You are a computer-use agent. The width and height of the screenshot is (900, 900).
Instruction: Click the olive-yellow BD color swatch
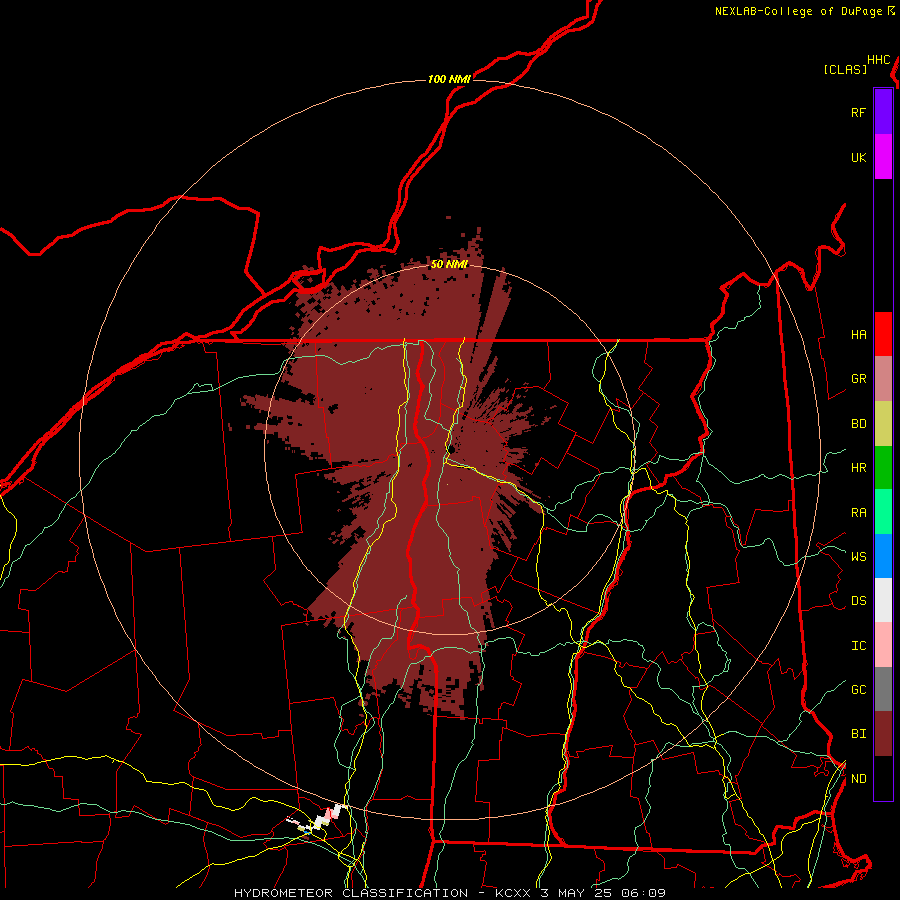click(883, 423)
